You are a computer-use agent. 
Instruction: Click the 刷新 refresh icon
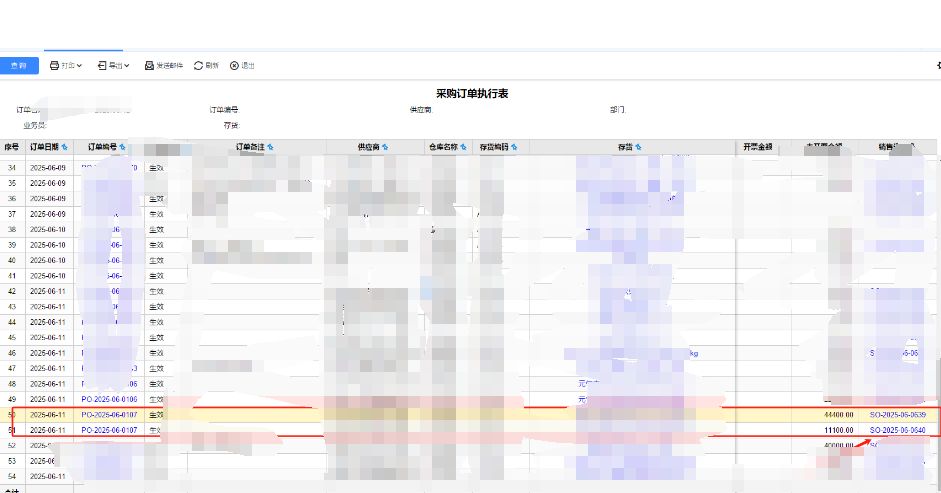pyautogui.click(x=199, y=66)
